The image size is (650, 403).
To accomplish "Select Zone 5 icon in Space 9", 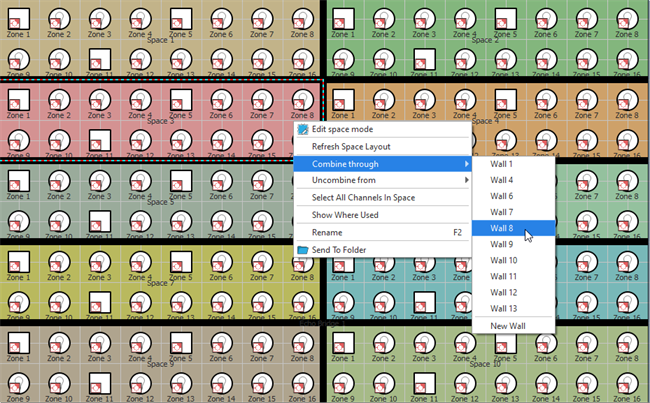I will click(x=181, y=341).
